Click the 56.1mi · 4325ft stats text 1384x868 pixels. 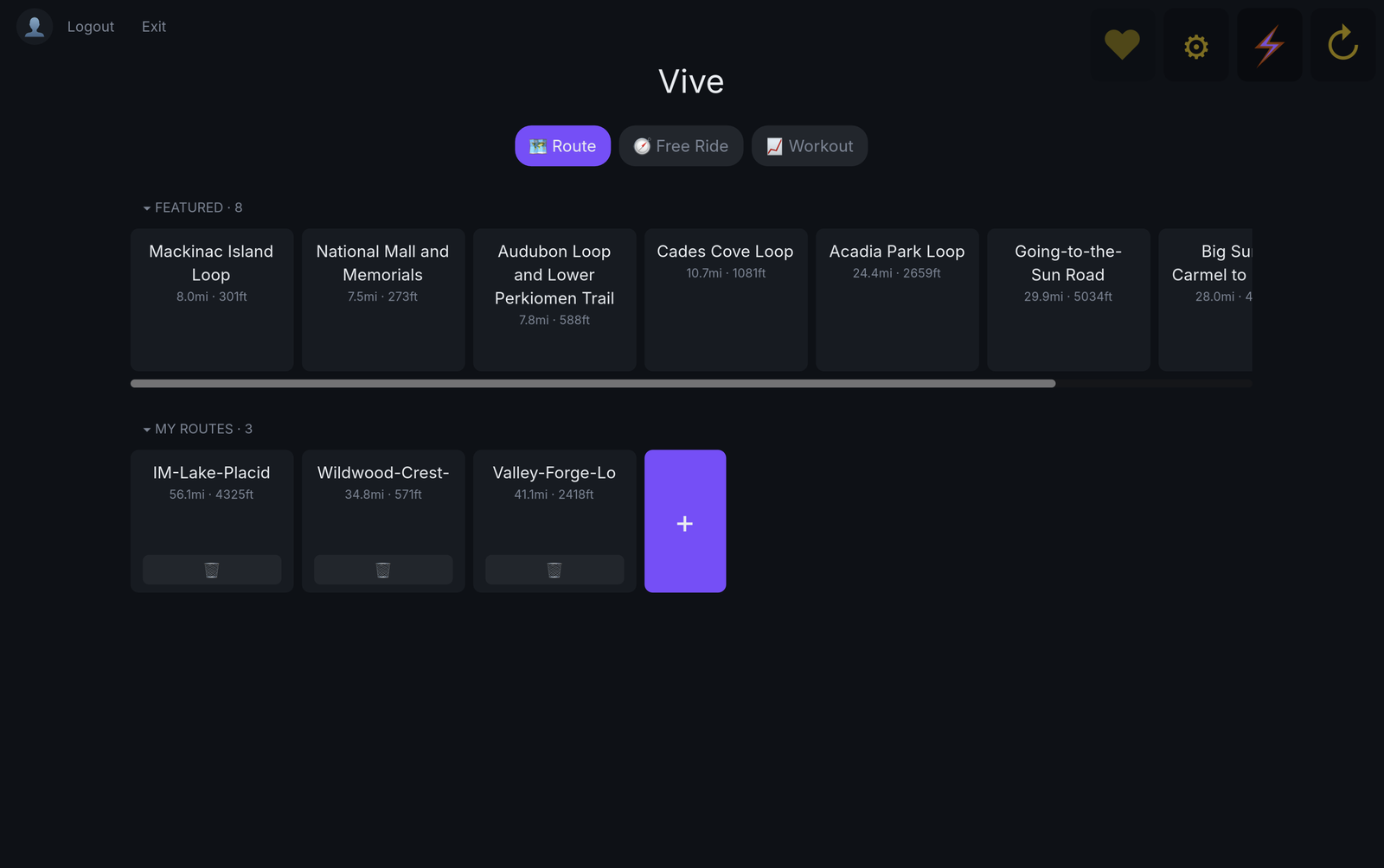(212, 495)
